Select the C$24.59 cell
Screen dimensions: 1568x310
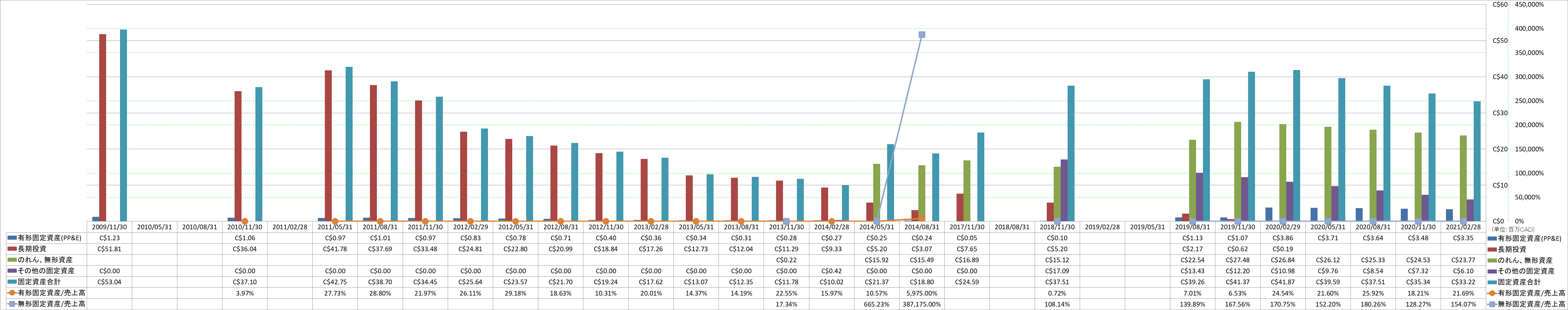click(967, 282)
